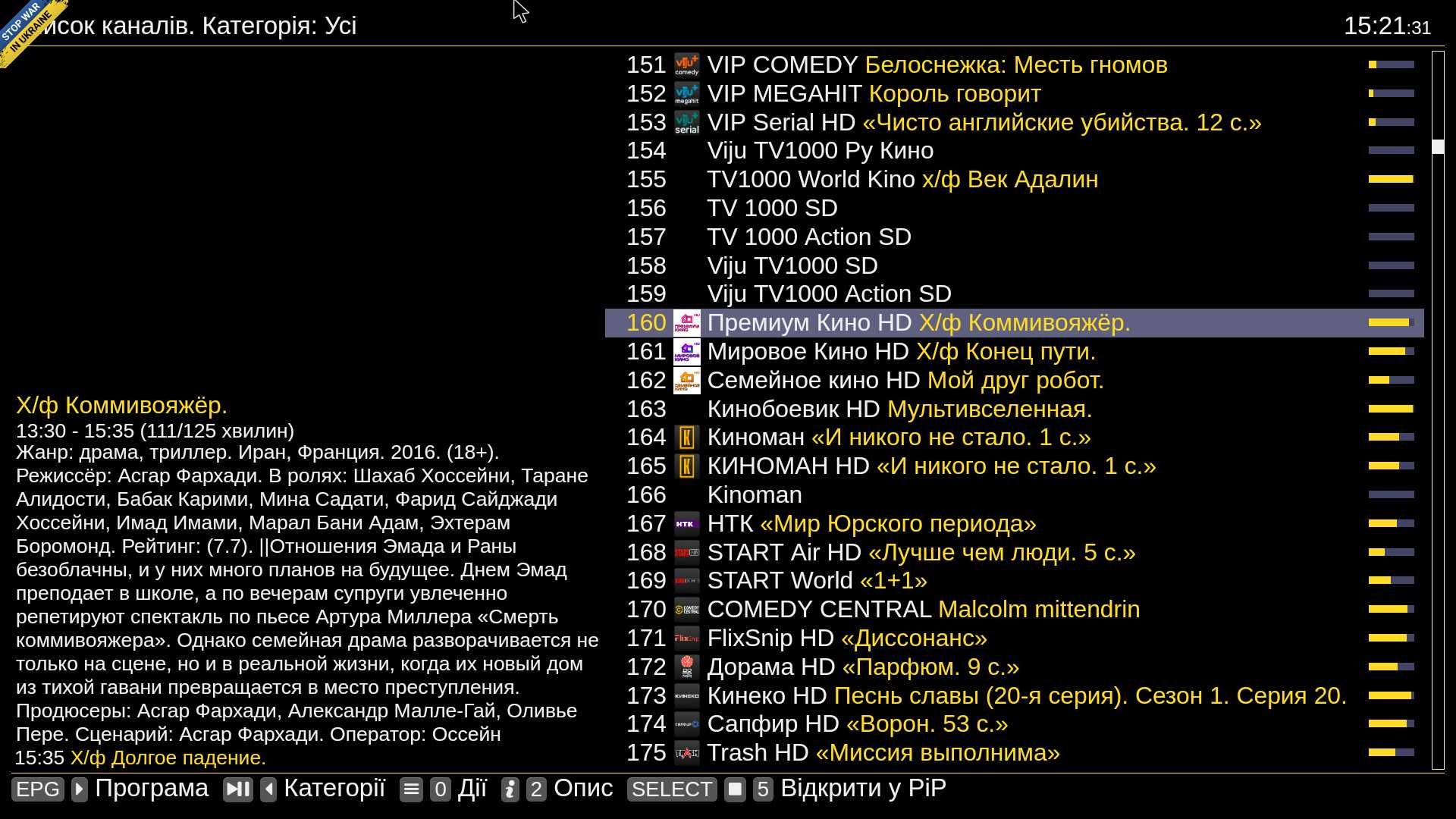This screenshot has width=1456, height=819.
Task: Open the Дії actions menu
Action: [x=472, y=789]
